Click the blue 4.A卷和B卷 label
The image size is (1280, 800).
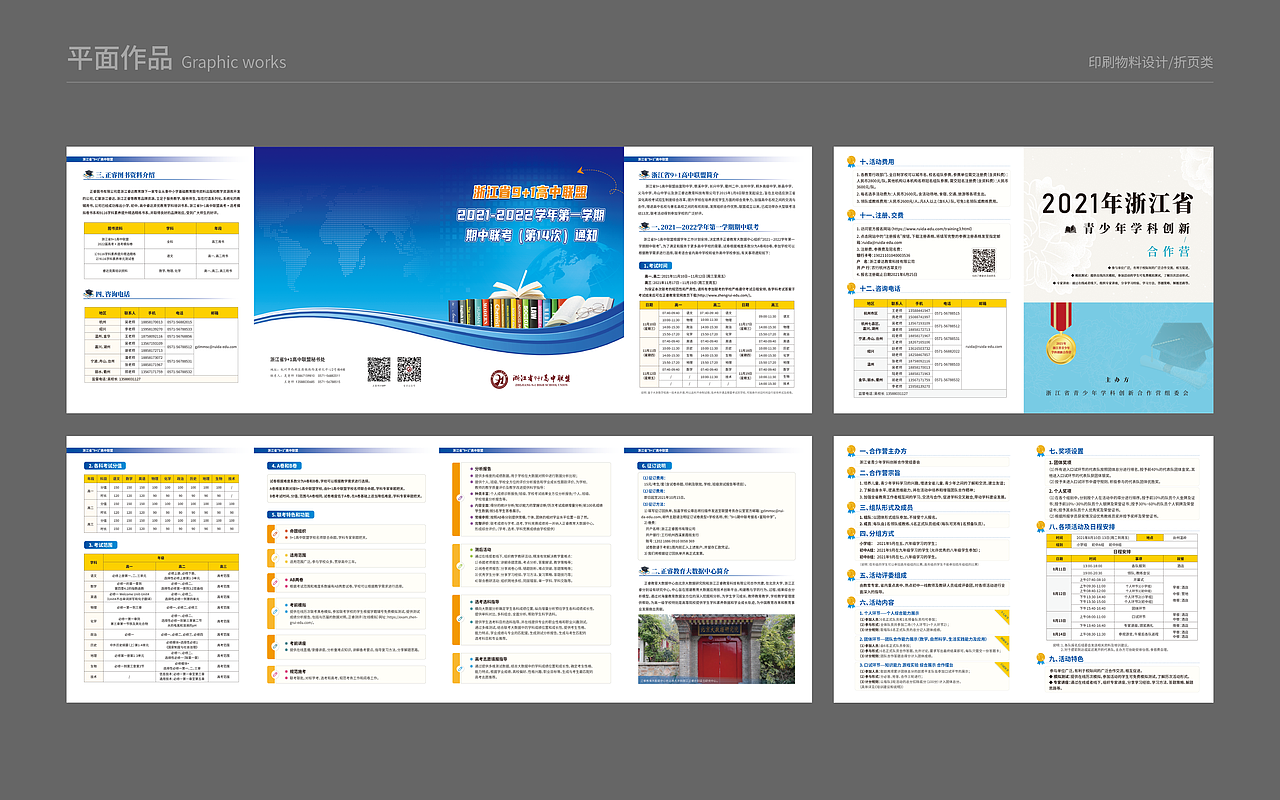point(285,466)
